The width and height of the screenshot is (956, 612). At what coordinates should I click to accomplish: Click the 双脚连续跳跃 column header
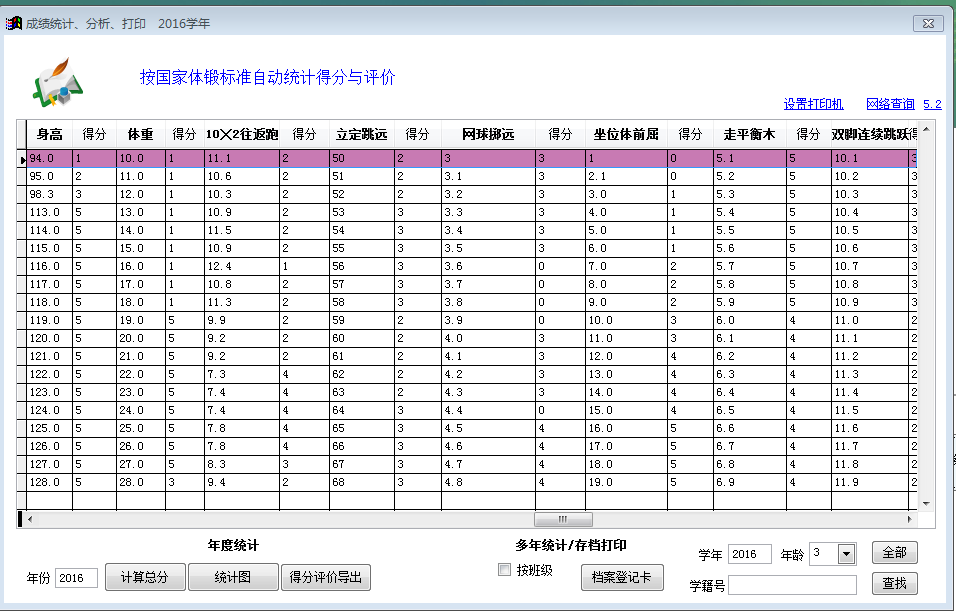click(870, 135)
